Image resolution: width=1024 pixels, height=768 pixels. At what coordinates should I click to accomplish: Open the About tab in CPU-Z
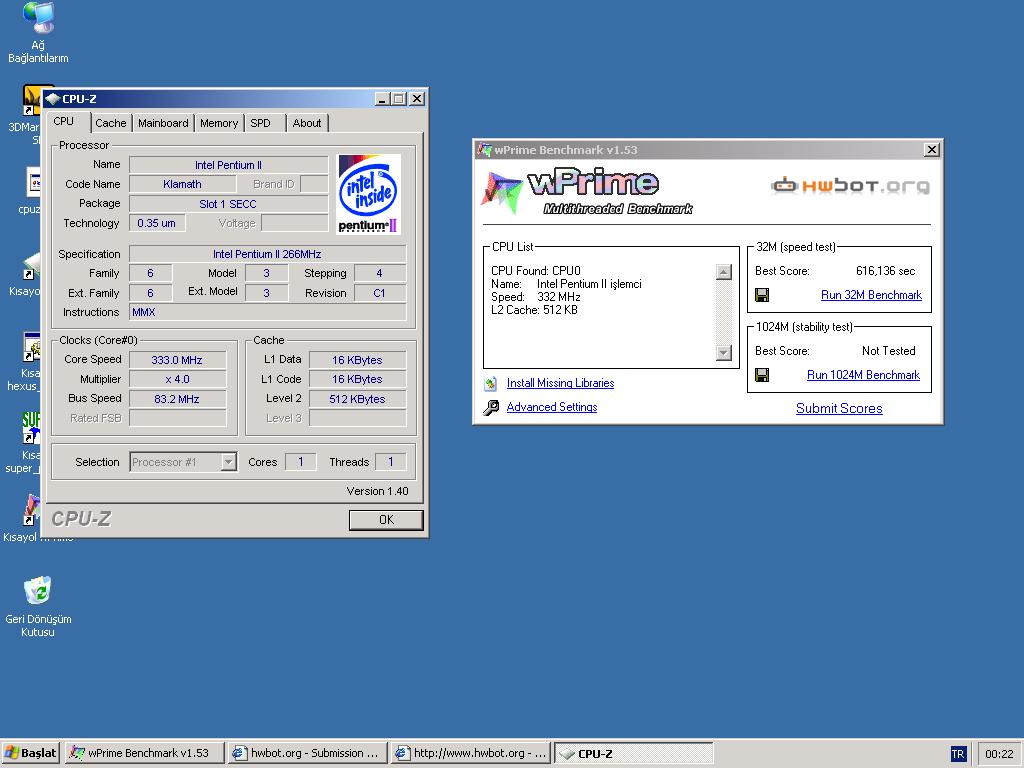coord(307,123)
